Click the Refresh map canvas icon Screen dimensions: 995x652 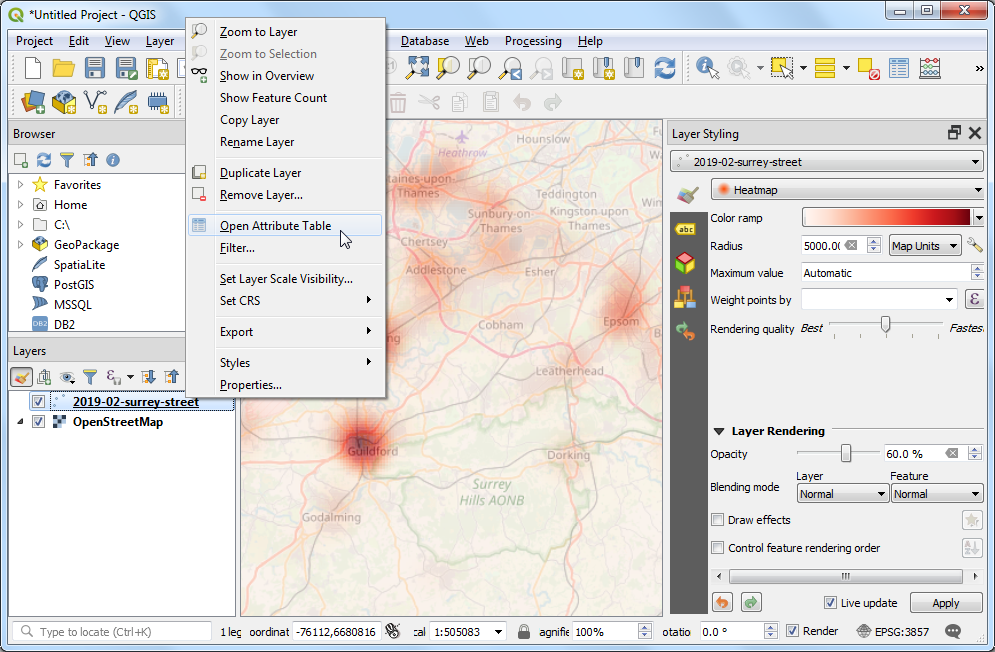click(665, 68)
